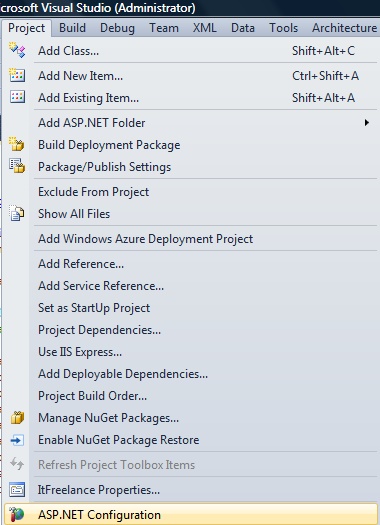The height and width of the screenshot is (525, 380).
Task: Click the Show All Files icon
Action: coord(17,213)
